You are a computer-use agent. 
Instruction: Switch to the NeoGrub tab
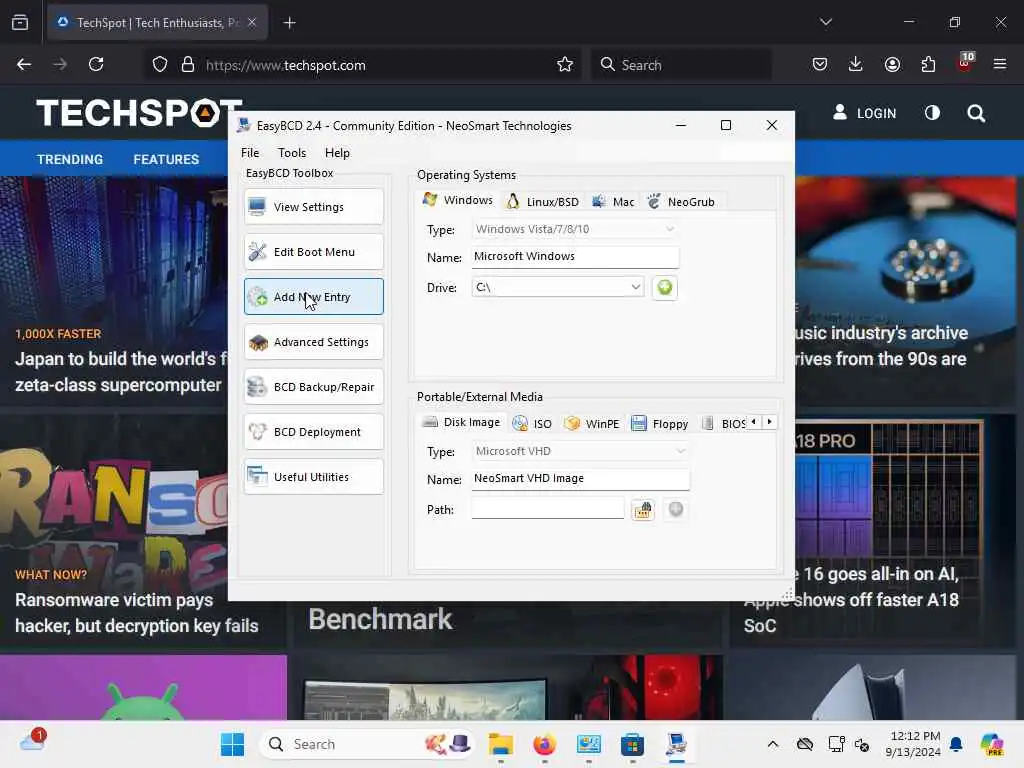pos(680,202)
